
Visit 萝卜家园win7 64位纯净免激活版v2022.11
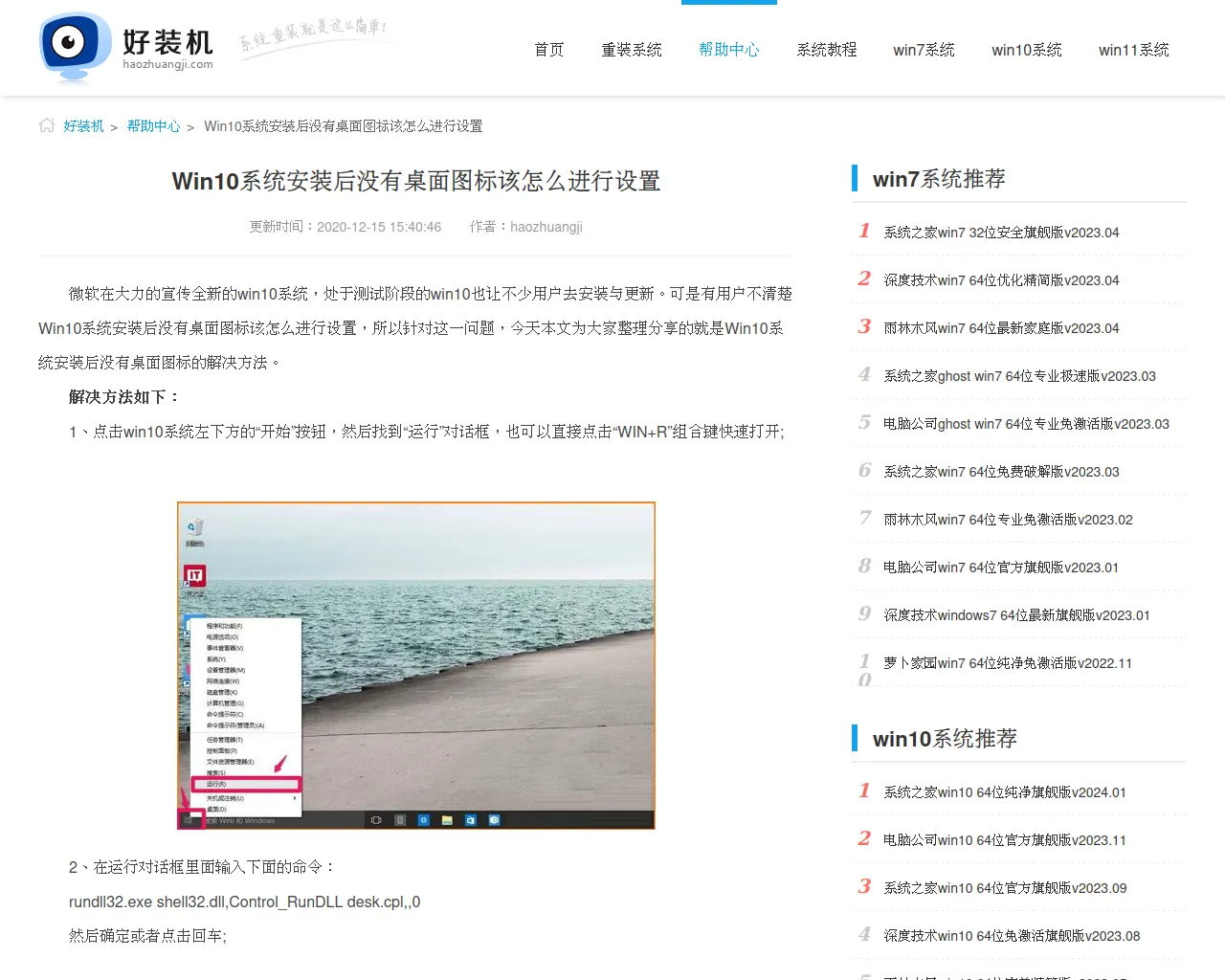[1007, 663]
